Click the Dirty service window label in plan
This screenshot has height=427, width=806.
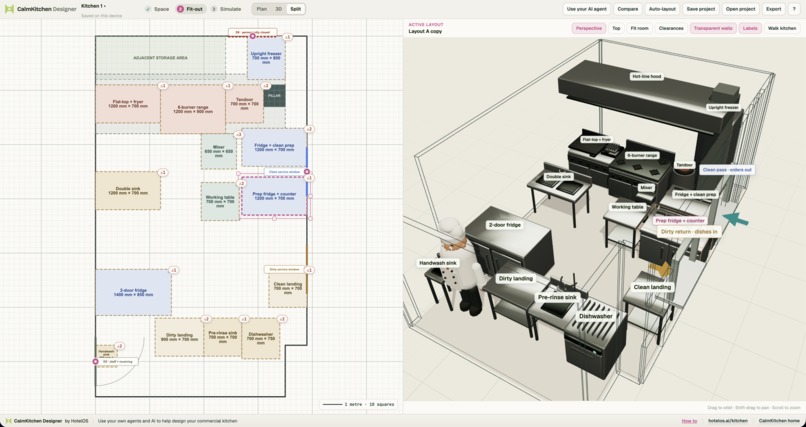(284, 269)
